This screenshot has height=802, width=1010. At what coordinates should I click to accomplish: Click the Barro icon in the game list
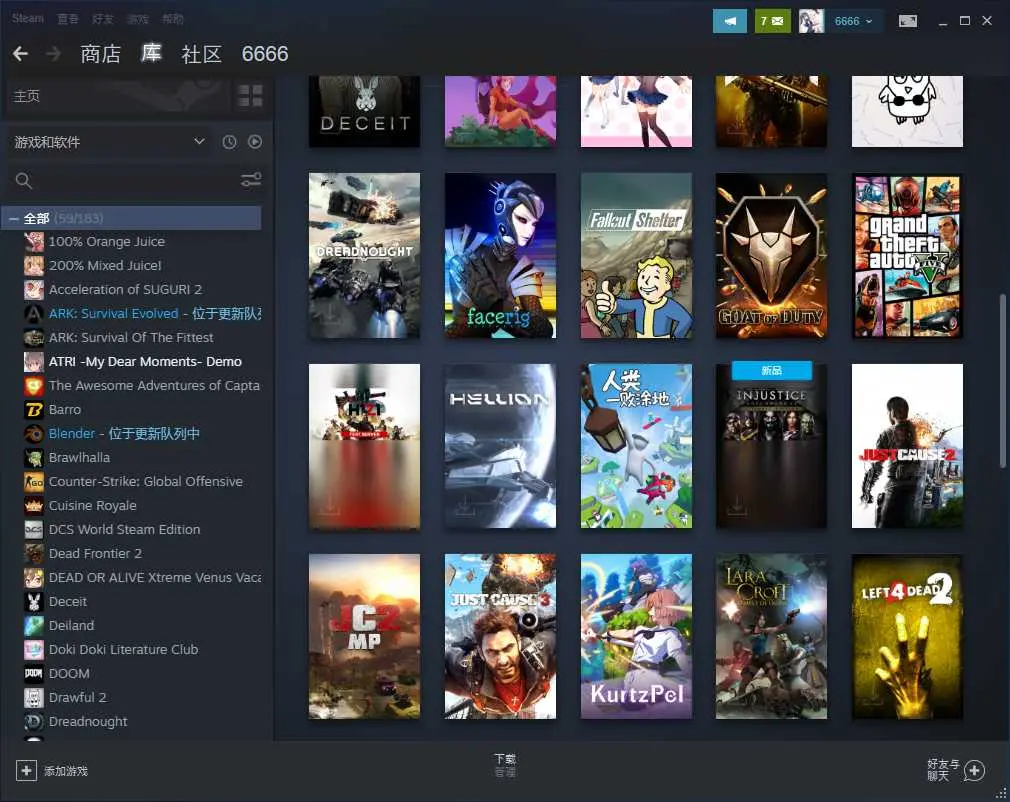(33, 409)
